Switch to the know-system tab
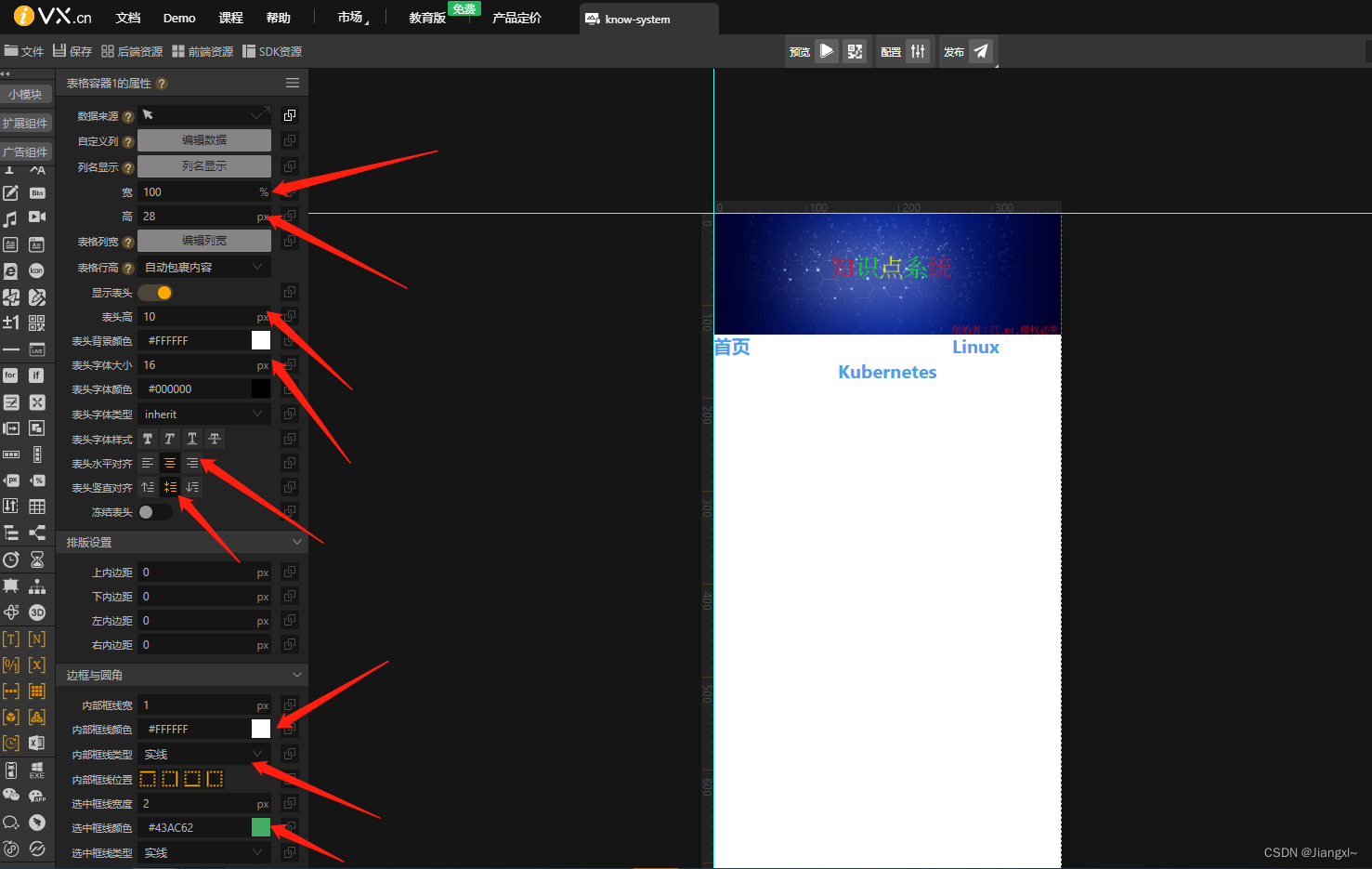1372x869 pixels. (649, 19)
